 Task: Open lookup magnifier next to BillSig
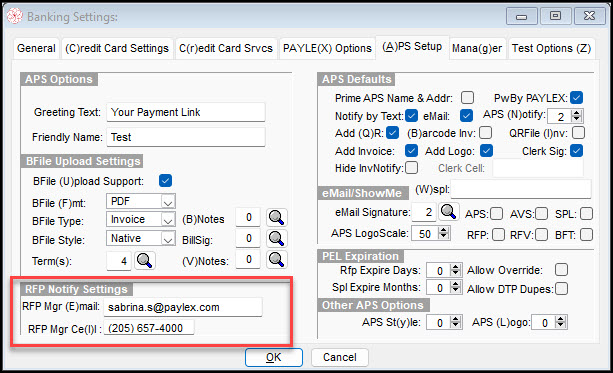(x=276, y=239)
